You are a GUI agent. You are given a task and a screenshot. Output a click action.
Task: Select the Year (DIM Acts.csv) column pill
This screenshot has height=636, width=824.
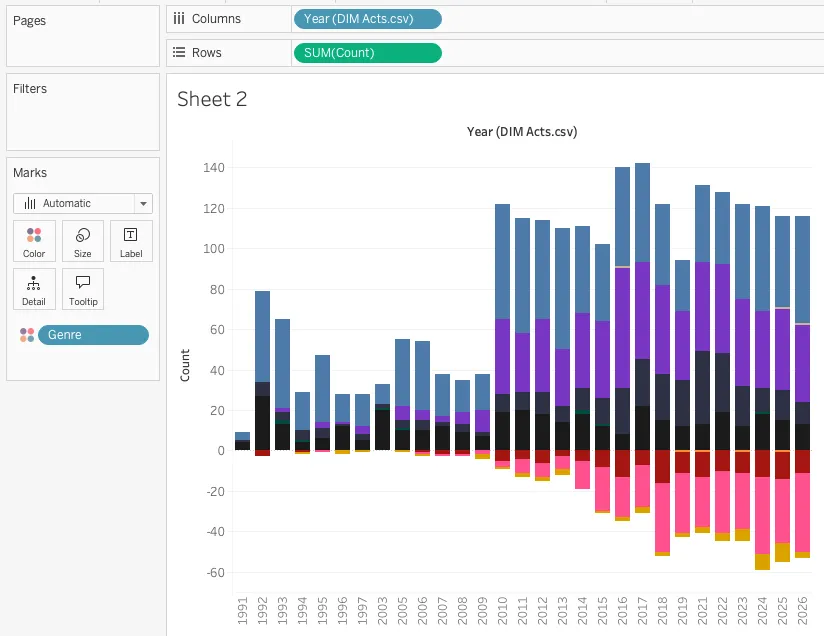[367, 18]
